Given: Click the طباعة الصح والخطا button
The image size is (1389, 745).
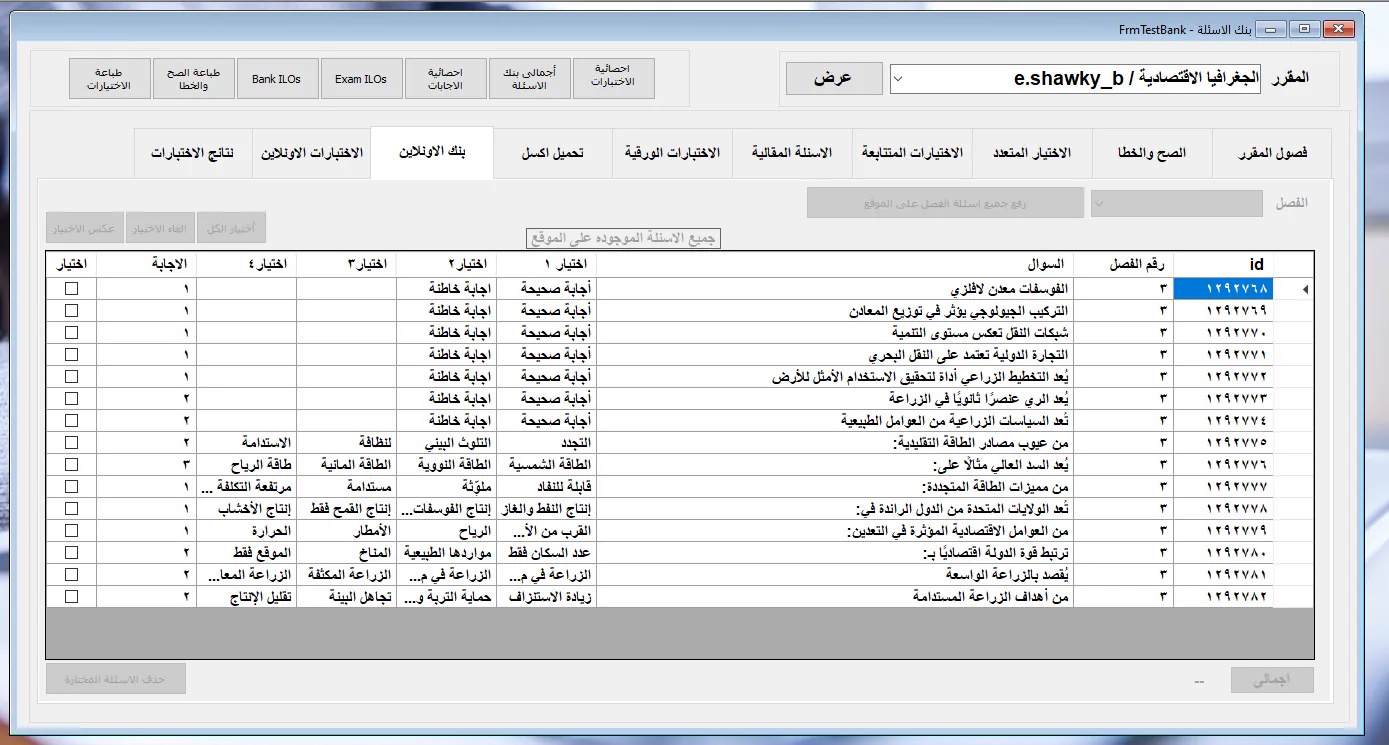Looking at the screenshot, I should tap(193, 79).
